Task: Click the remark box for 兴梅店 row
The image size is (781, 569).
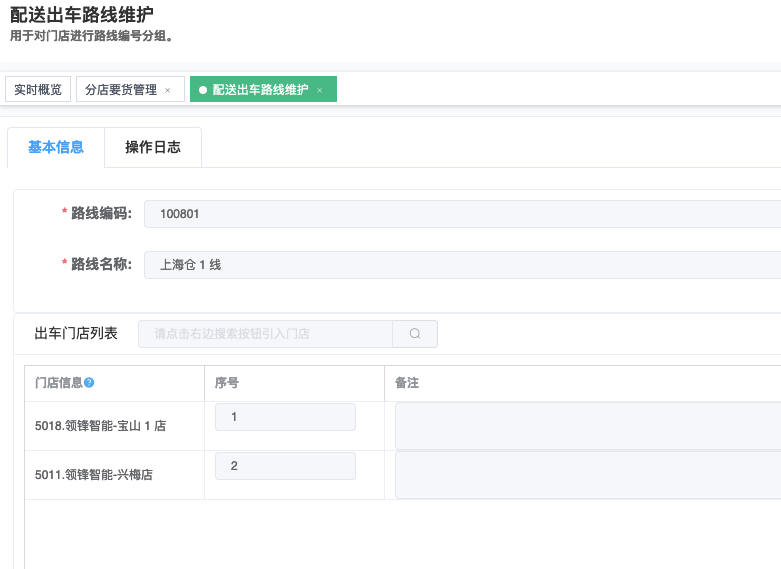Action: 588,475
